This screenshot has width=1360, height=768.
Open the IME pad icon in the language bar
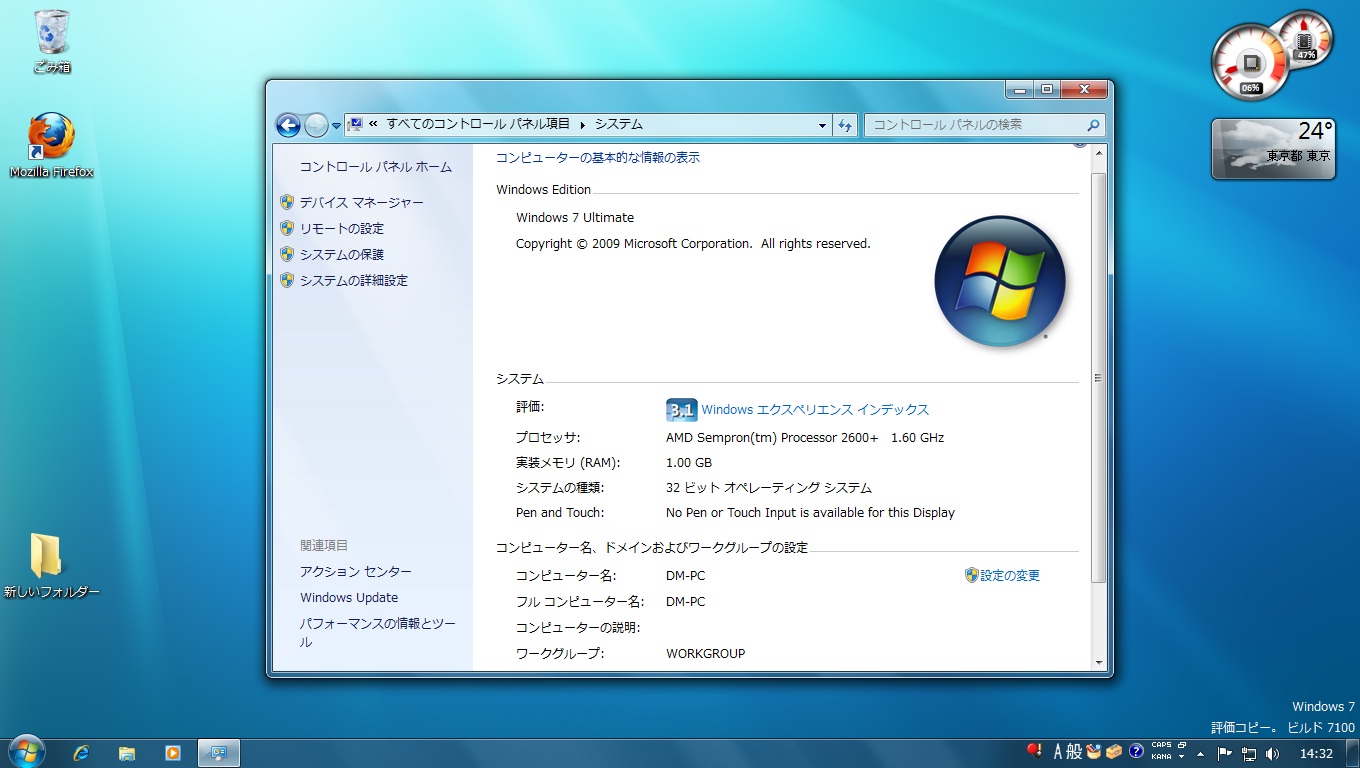coord(1094,752)
